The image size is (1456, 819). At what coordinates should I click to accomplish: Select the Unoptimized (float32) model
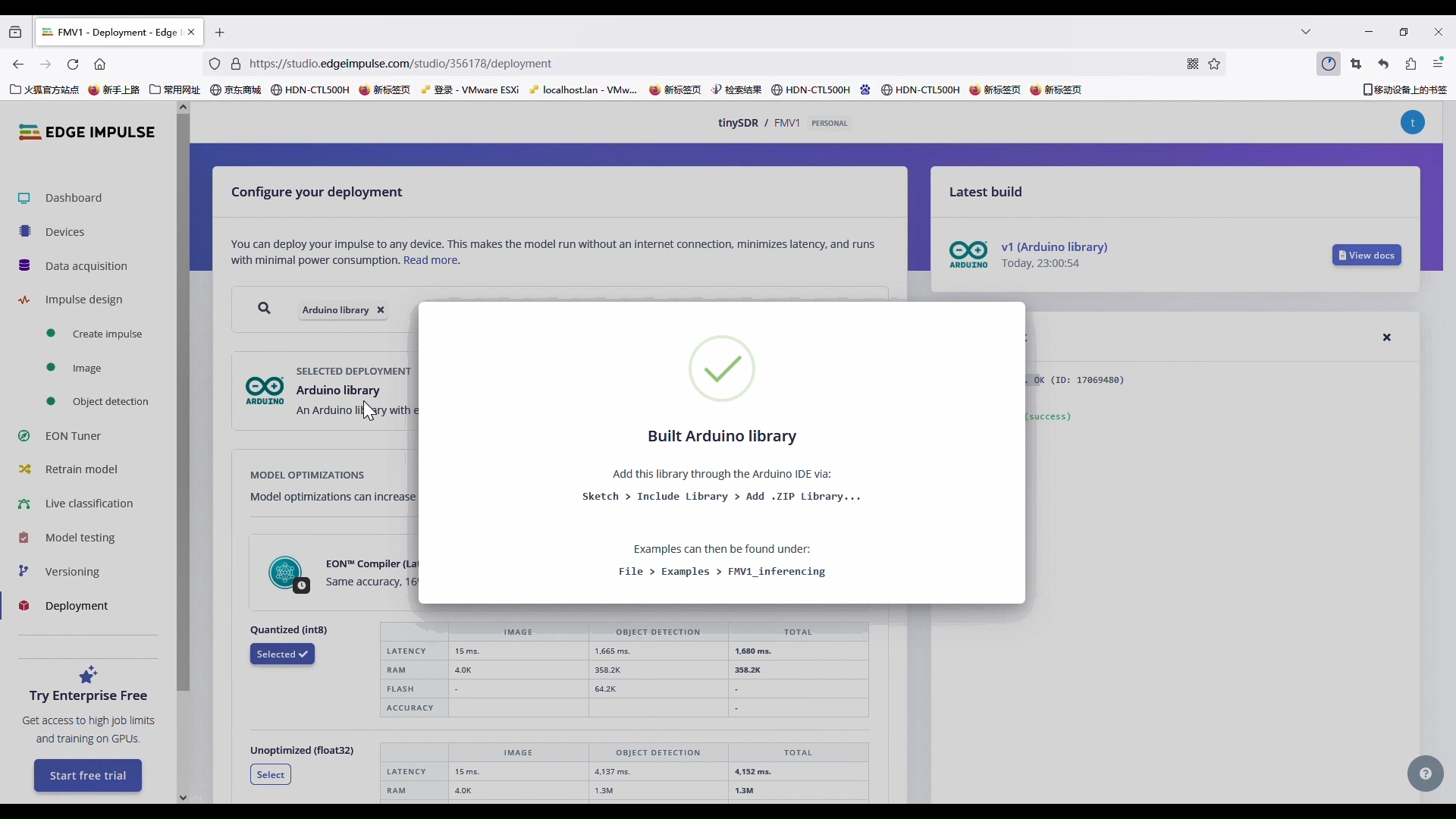point(271,775)
